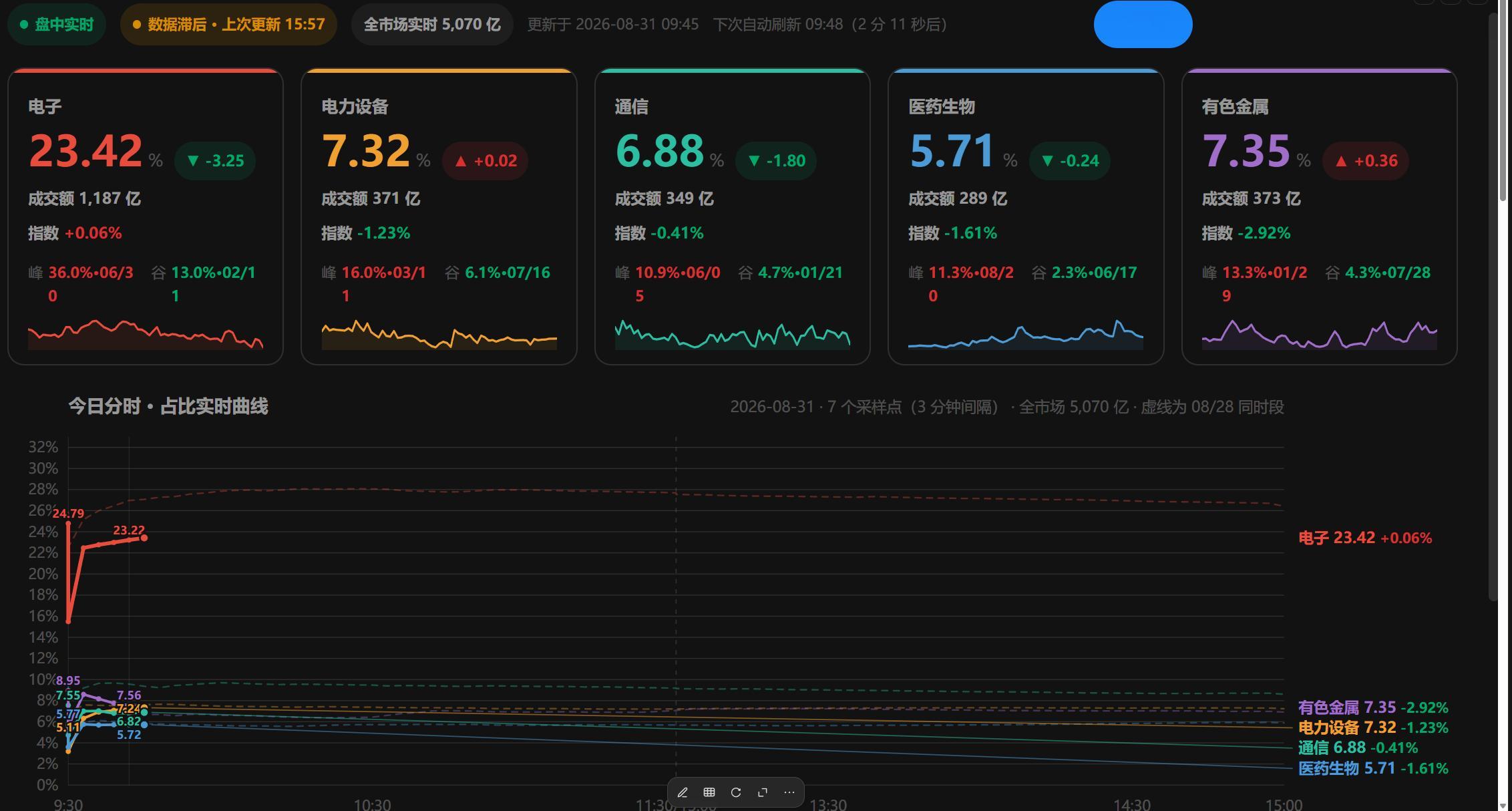Click the purple 有色金属 sparkline chart
The height and width of the screenshot is (811, 1512).
(1319, 334)
